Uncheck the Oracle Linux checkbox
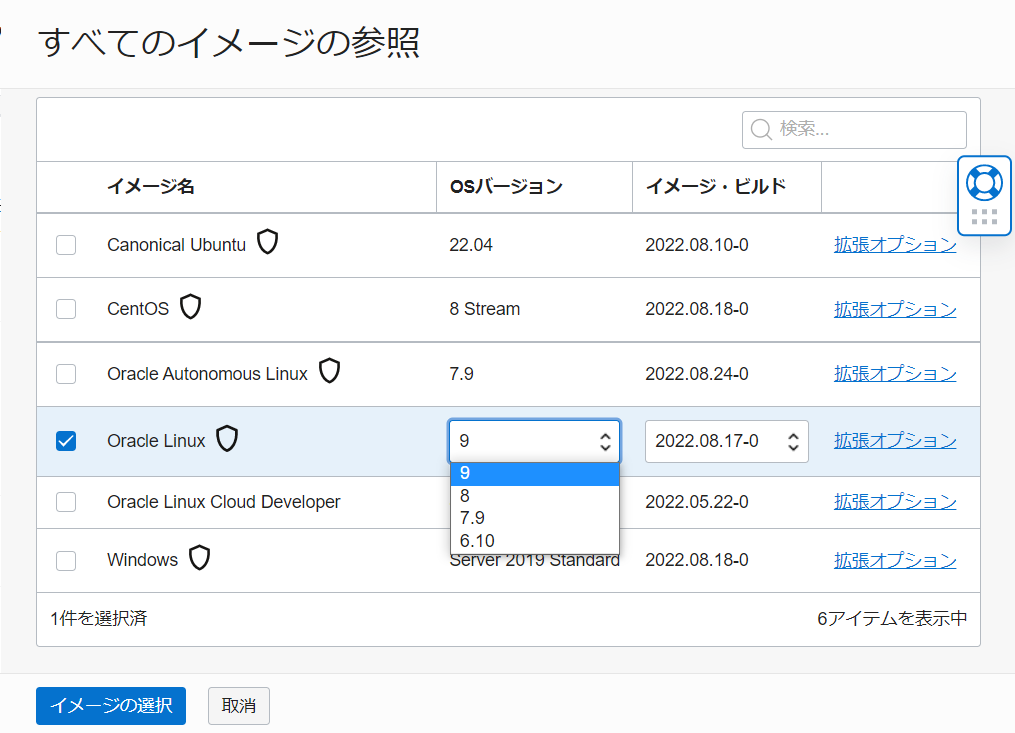Image resolution: width=1015 pixels, height=733 pixels. 66,441
